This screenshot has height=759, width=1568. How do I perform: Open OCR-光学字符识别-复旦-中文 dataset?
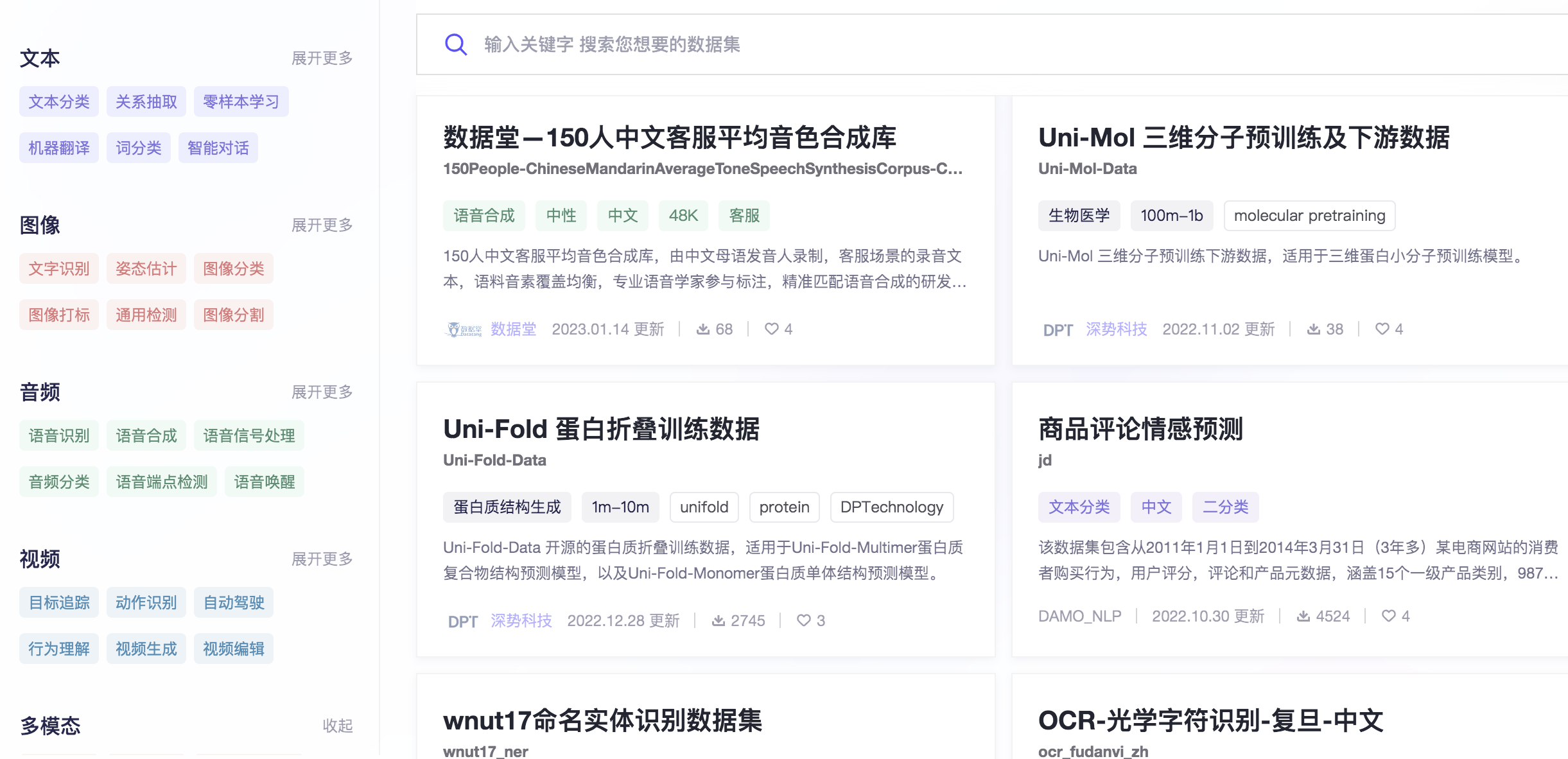click(x=1211, y=720)
